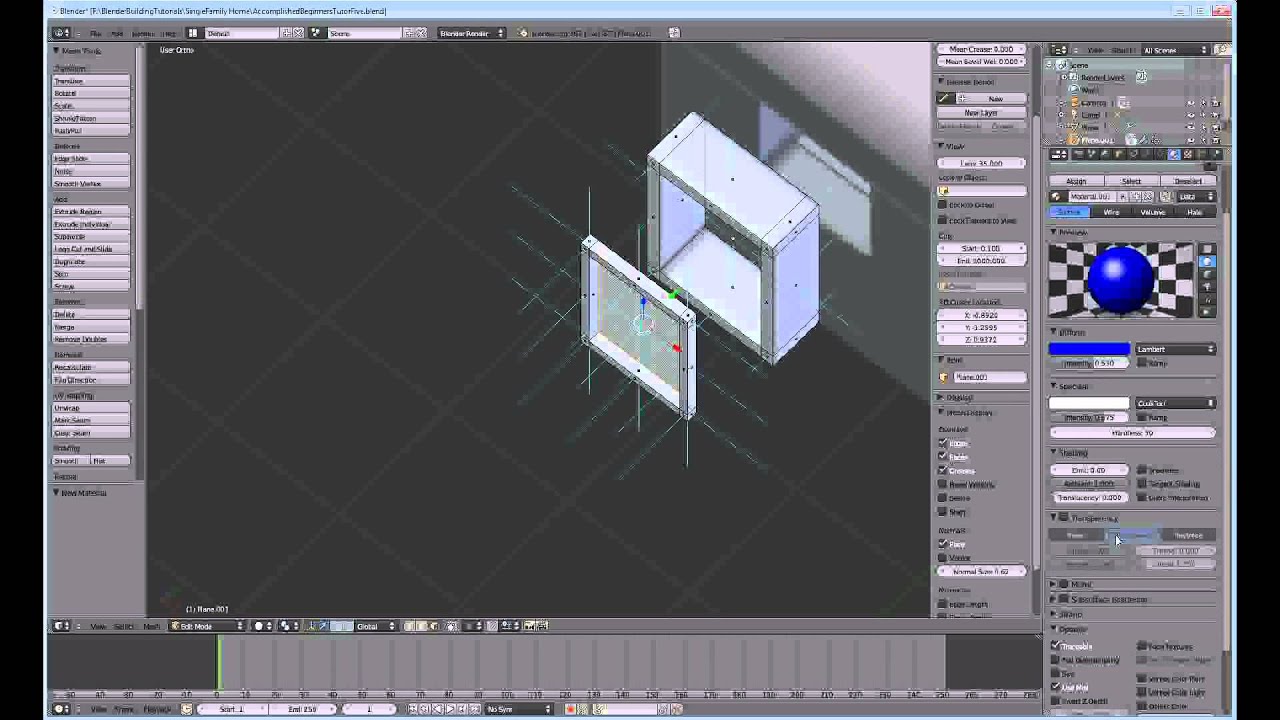Click the Assign material button
1280x720 pixels.
[1076, 181]
